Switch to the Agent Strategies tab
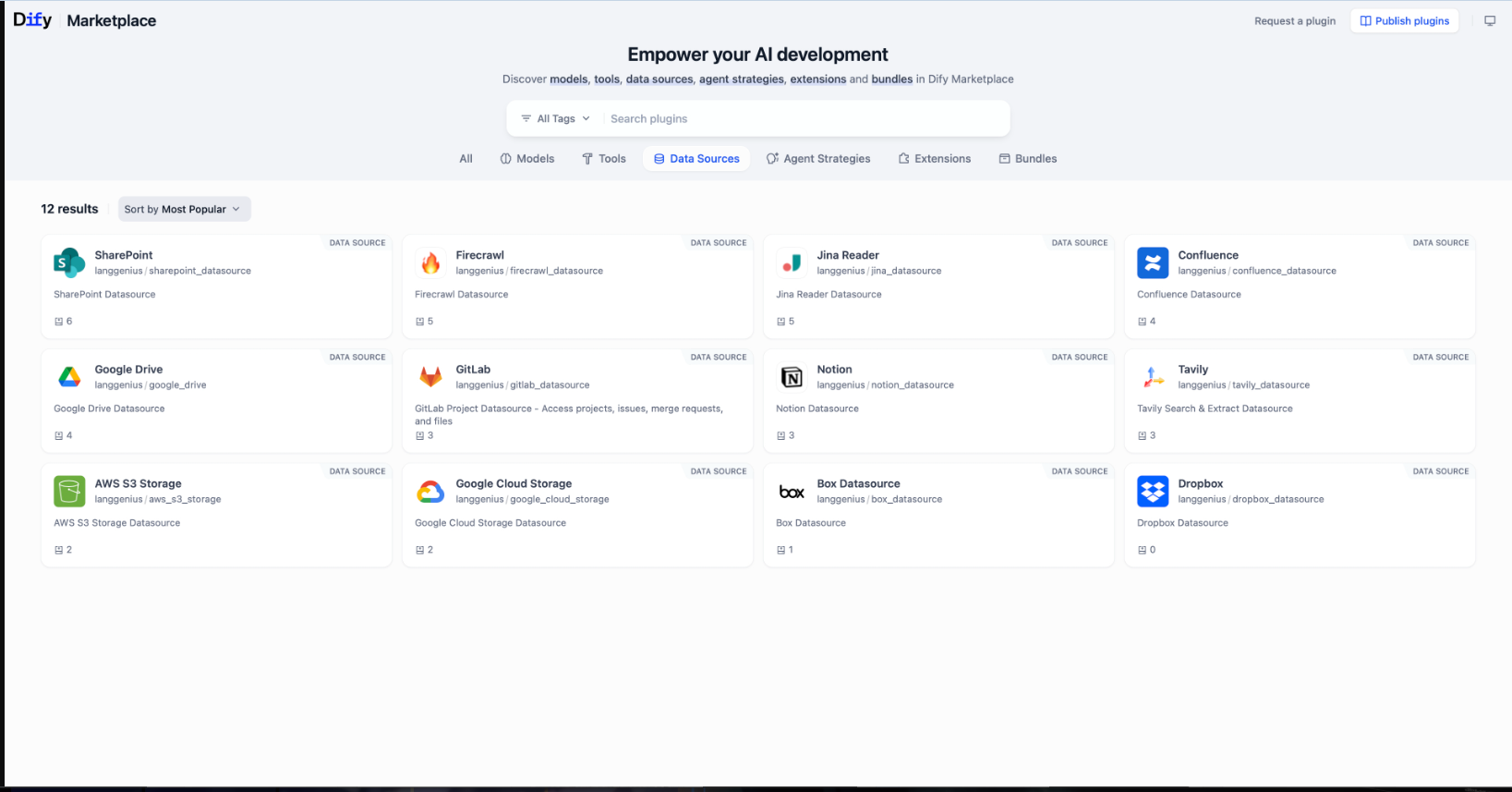 (x=818, y=159)
